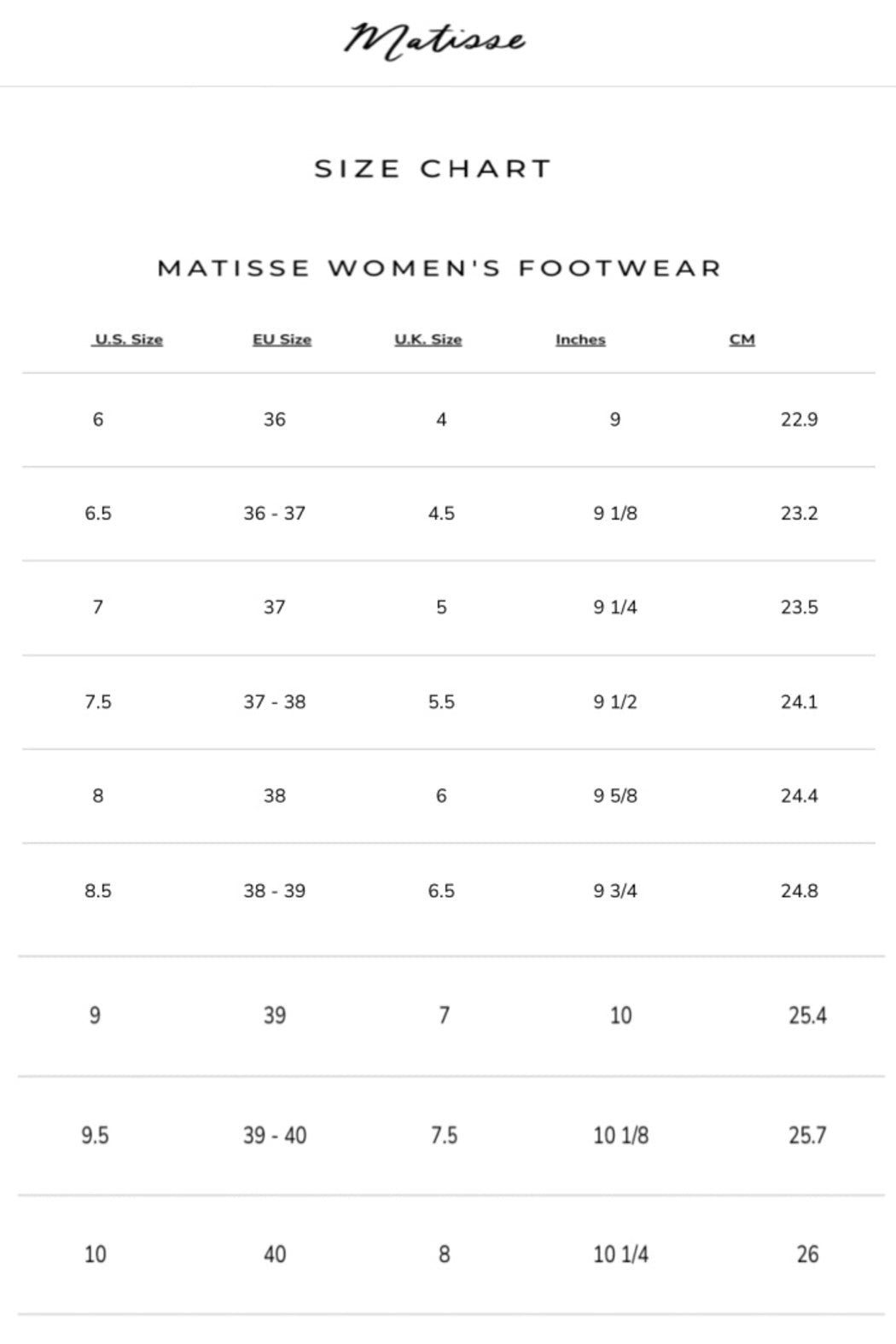Click the U.K. size 4.5 cell
The width and height of the screenshot is (896, 1344).
(441, 514)
